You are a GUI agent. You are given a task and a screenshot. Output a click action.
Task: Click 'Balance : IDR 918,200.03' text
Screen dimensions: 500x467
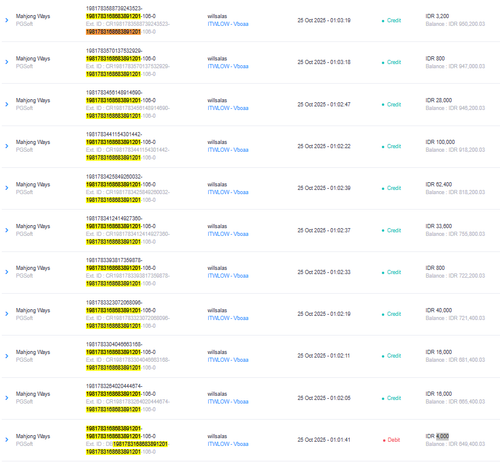(455, 150)
